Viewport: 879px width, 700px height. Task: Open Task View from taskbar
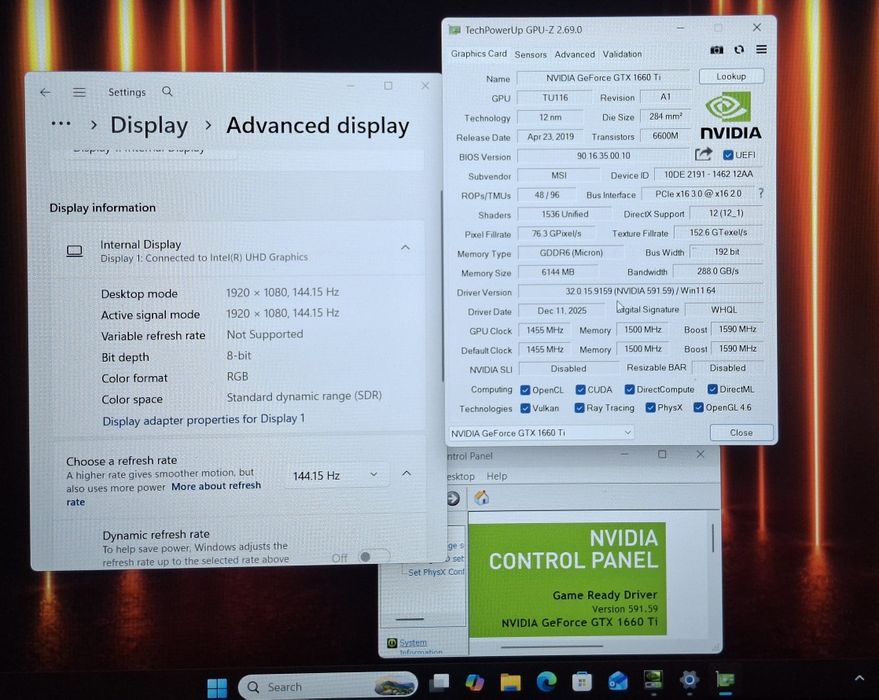pyautogui.click(x=439, y=683)
